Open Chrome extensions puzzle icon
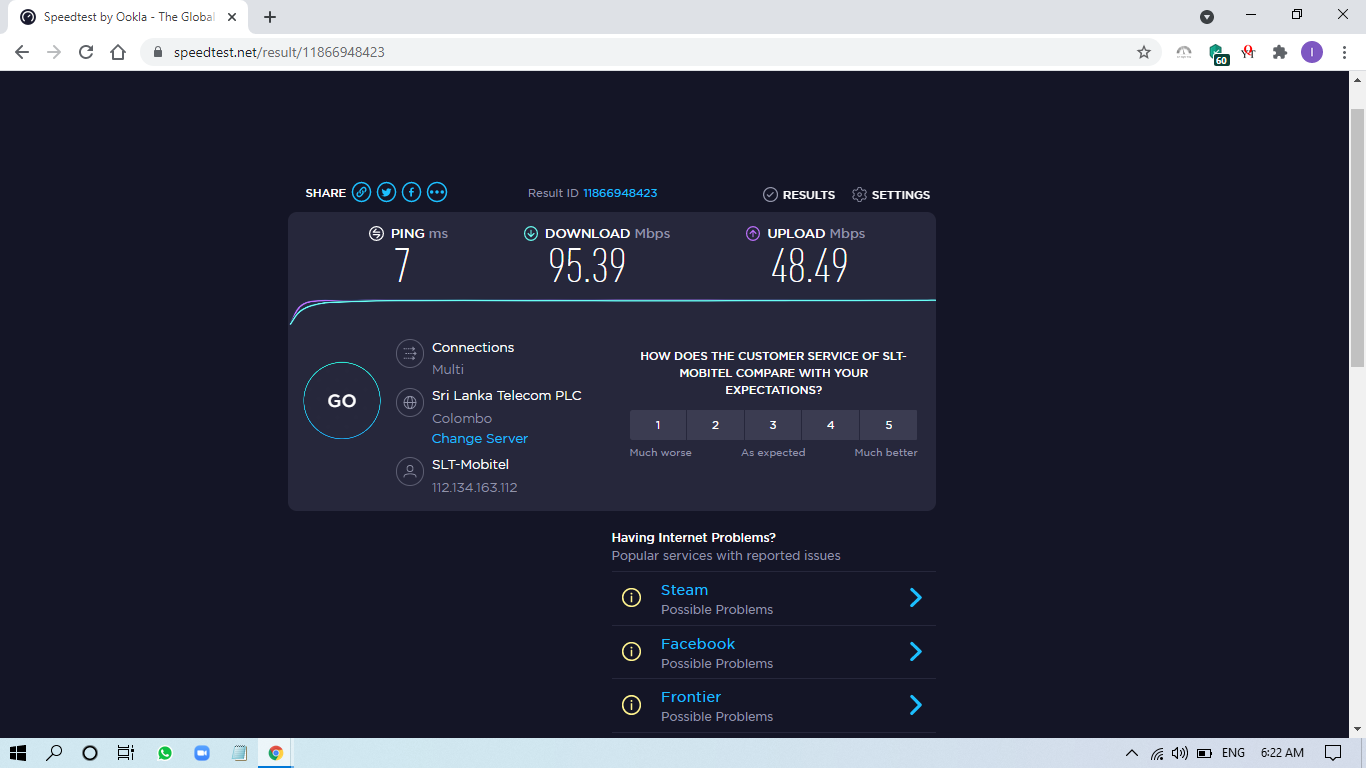 [x=1279, y=52]
